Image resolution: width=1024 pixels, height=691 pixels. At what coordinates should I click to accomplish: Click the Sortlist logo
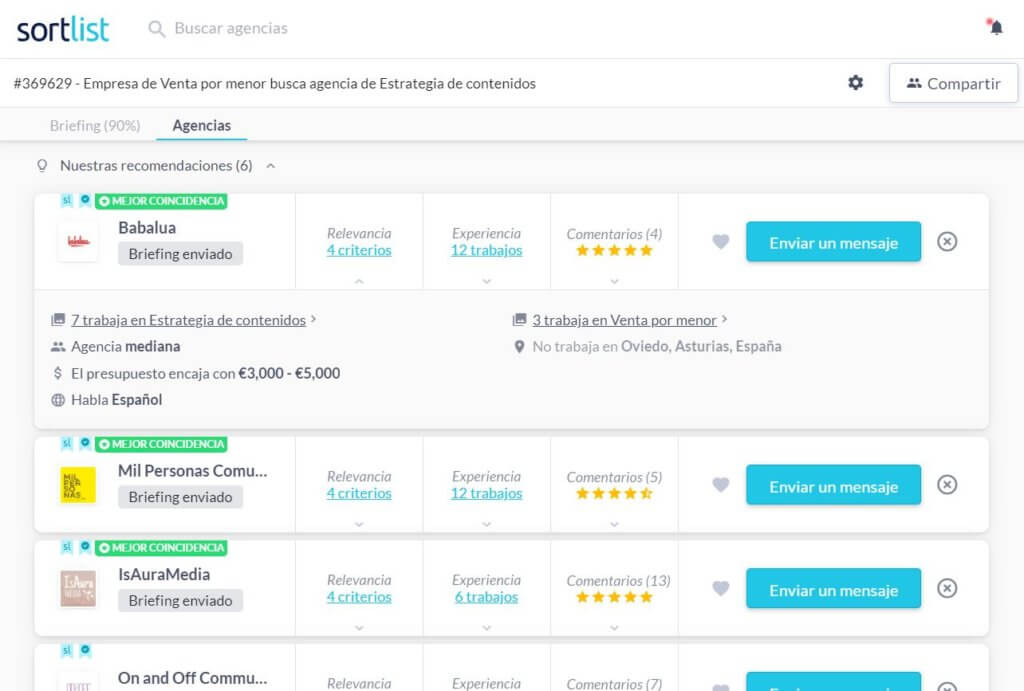63,29
